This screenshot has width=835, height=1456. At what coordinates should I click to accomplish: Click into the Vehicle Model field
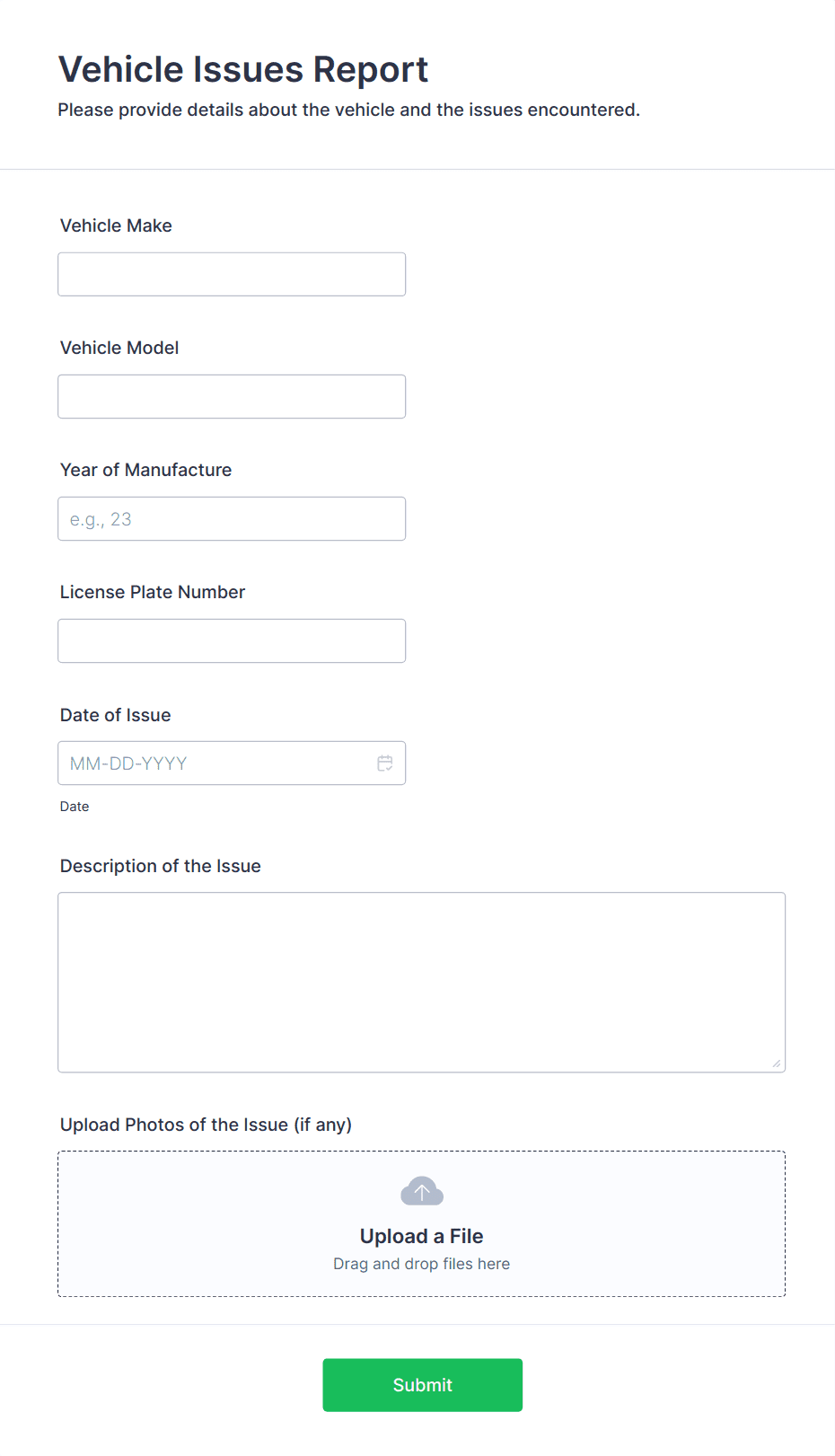[x=232, y=397]
